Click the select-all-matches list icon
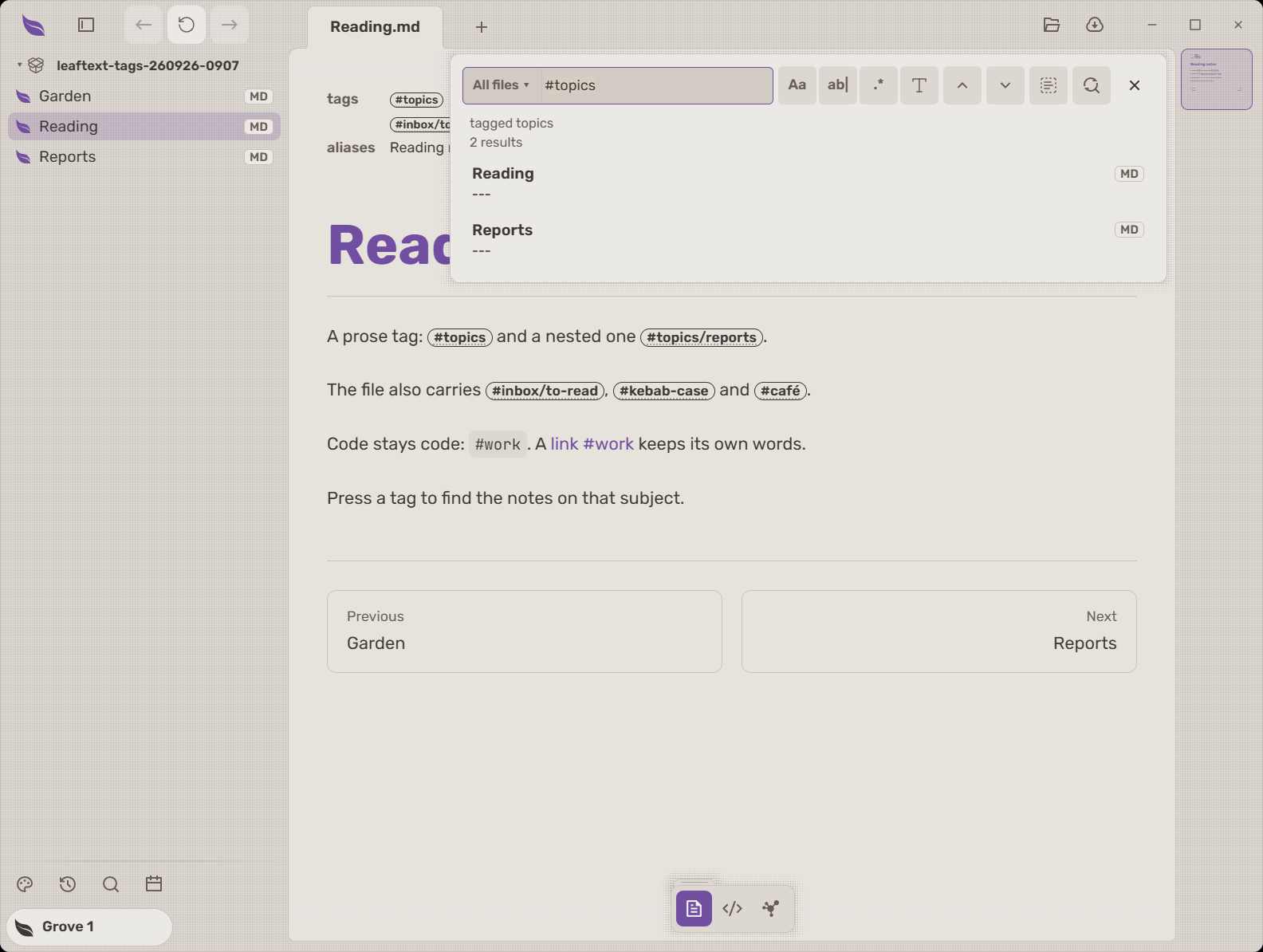Viewport: 1263px width, 952px height. click(x=1049, y=85)
